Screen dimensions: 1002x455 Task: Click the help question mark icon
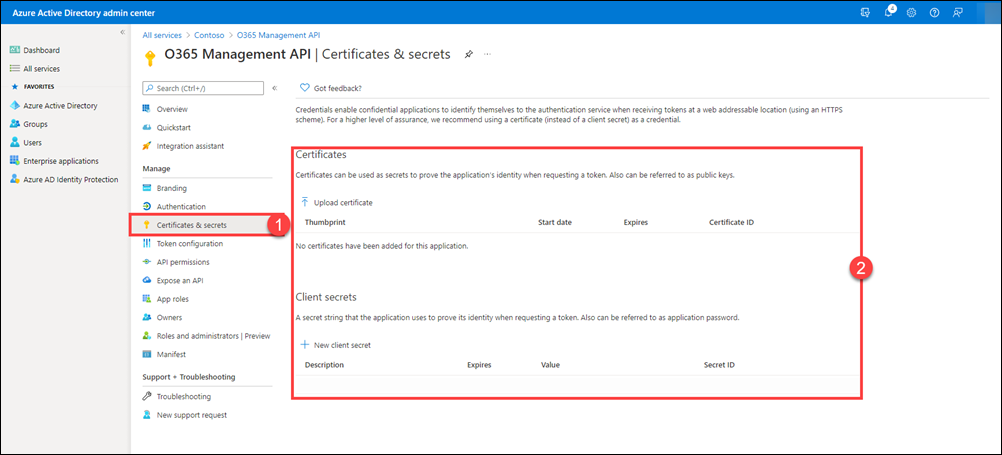934,12
